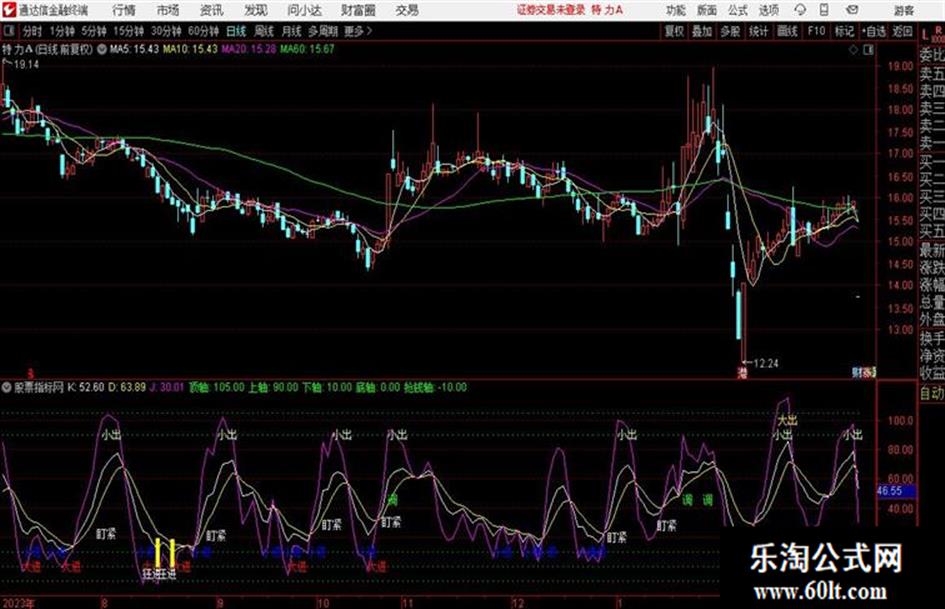Select the 周线 weekly period tab
Viewport: 945px width, 609px height.
tap(264, 31)
